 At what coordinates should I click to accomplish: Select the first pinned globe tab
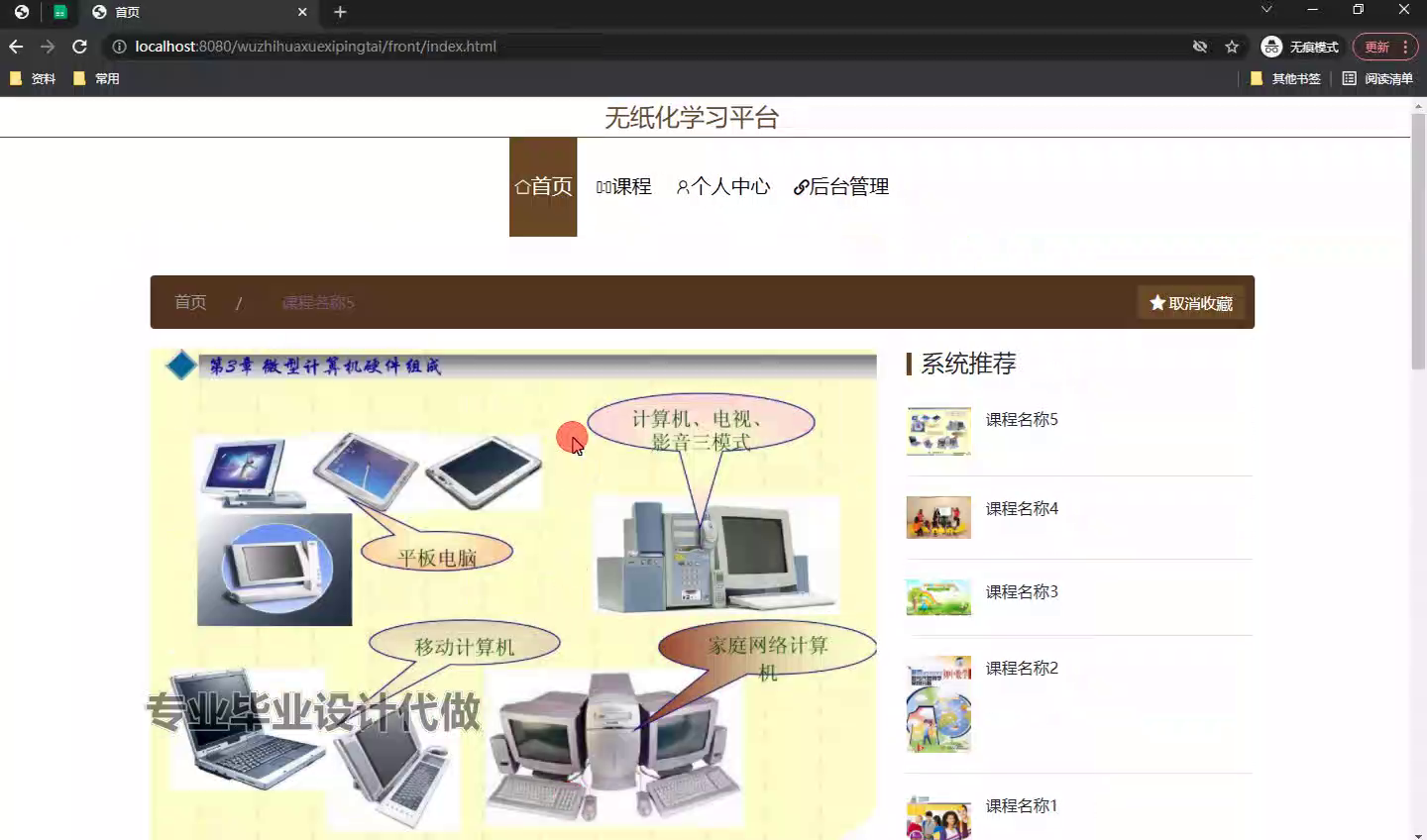(x=22, y=12)
